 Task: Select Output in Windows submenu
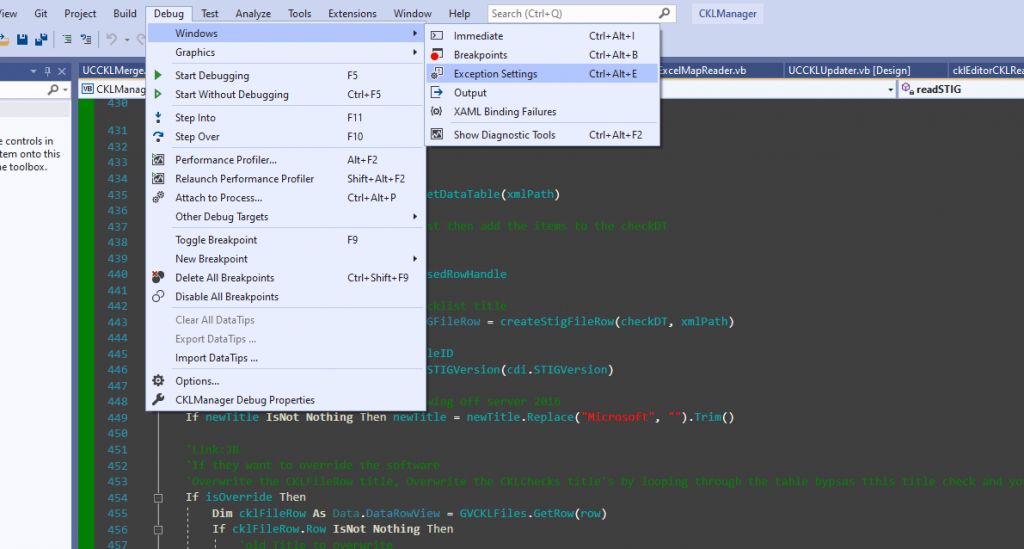point(542,93)
